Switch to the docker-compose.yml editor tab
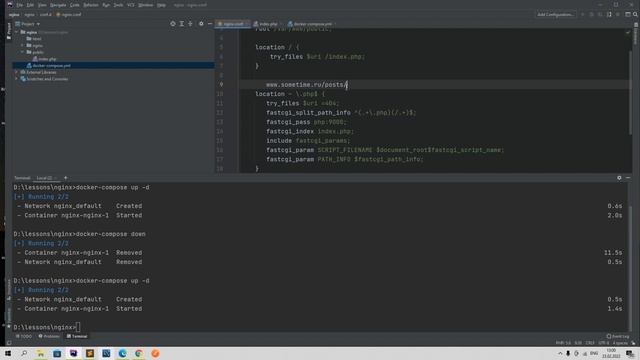This screenshot has height=360, width=640. 312,24
